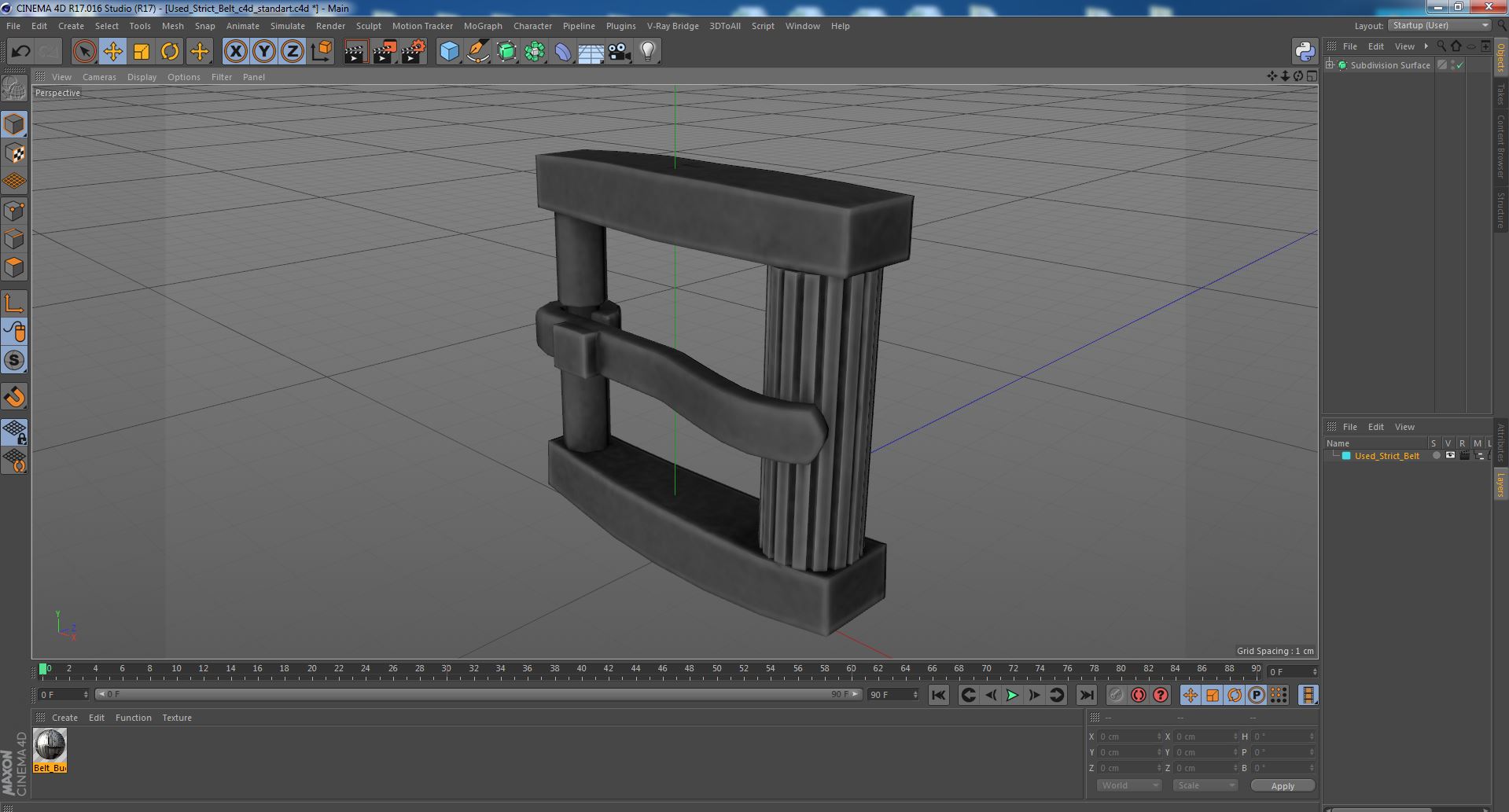Expand Subdivision Surface object tree
Image resolution: width=1509 pixels, height=812 pixels.
tap(1330, 65)
